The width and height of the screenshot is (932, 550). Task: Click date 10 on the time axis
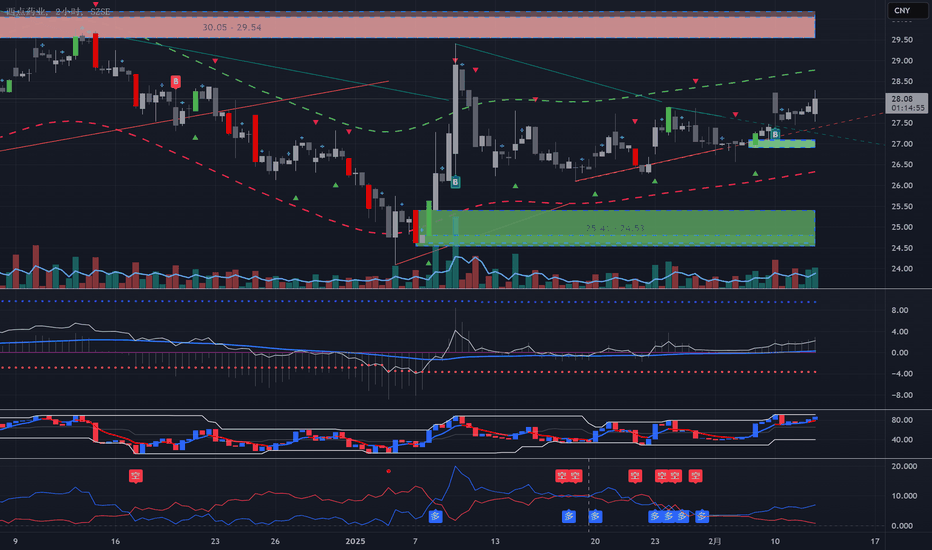pos(775,541)
